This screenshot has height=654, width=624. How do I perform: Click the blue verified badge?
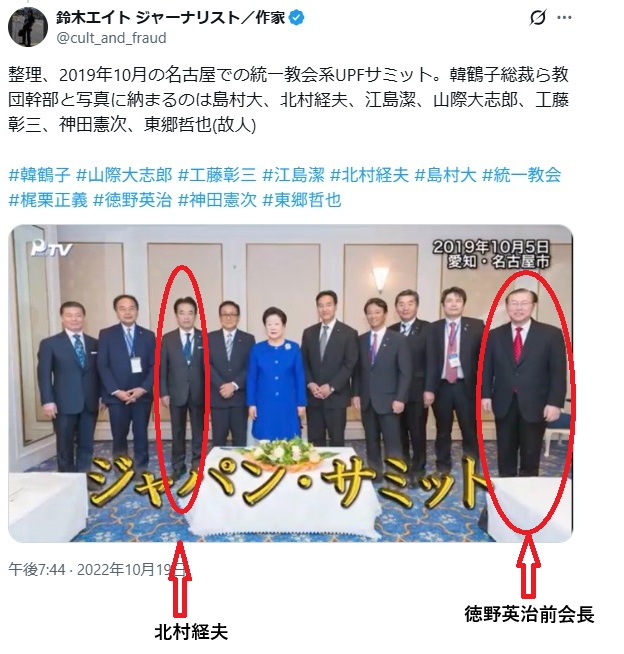point(297,18)
